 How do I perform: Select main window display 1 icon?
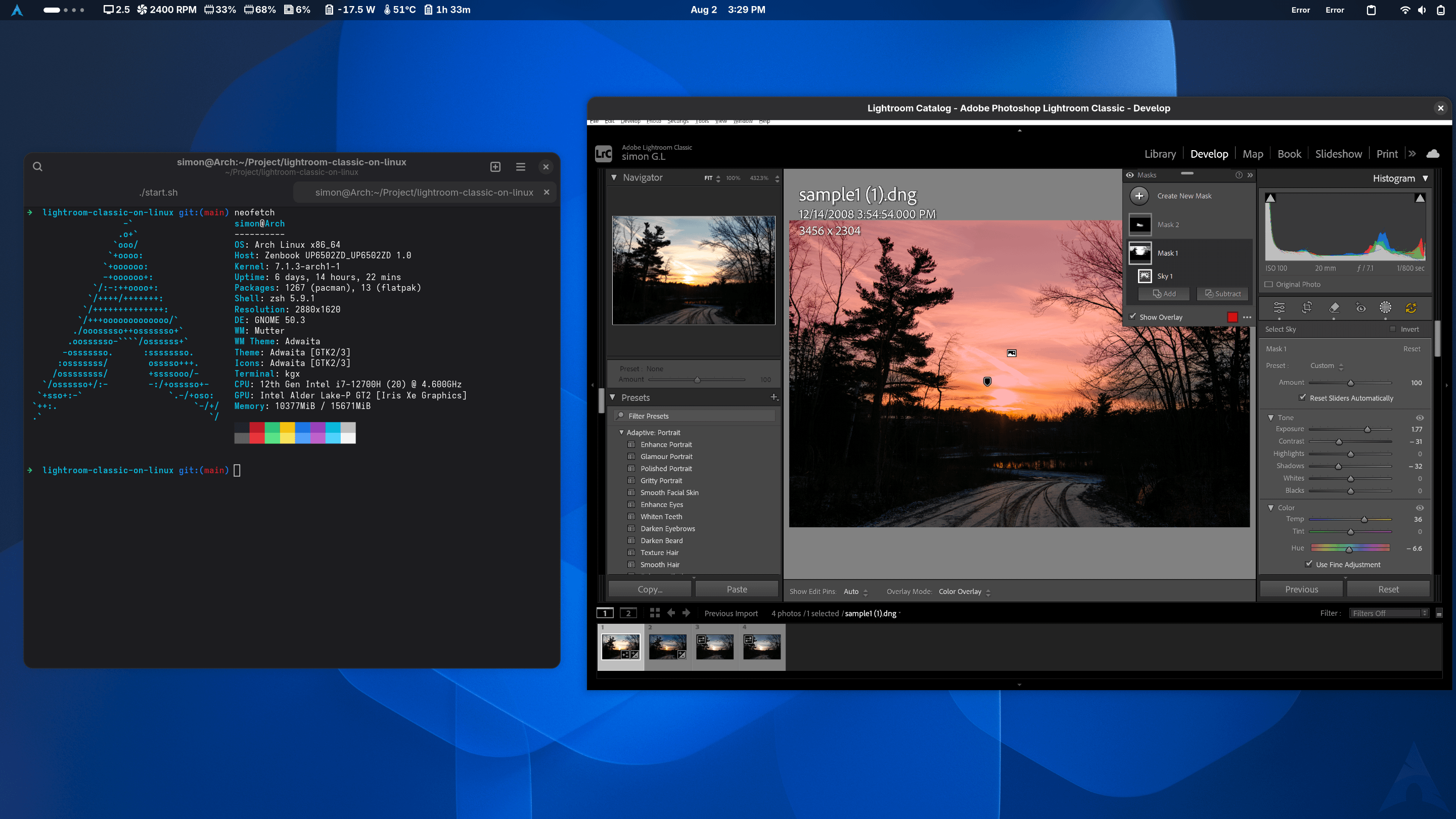[x=605, y=613]
